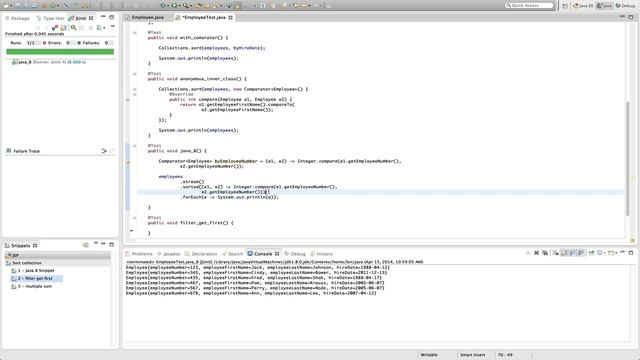Open the Javadoc tab
This screenshot has width=640, height=360.
[169, 254]
